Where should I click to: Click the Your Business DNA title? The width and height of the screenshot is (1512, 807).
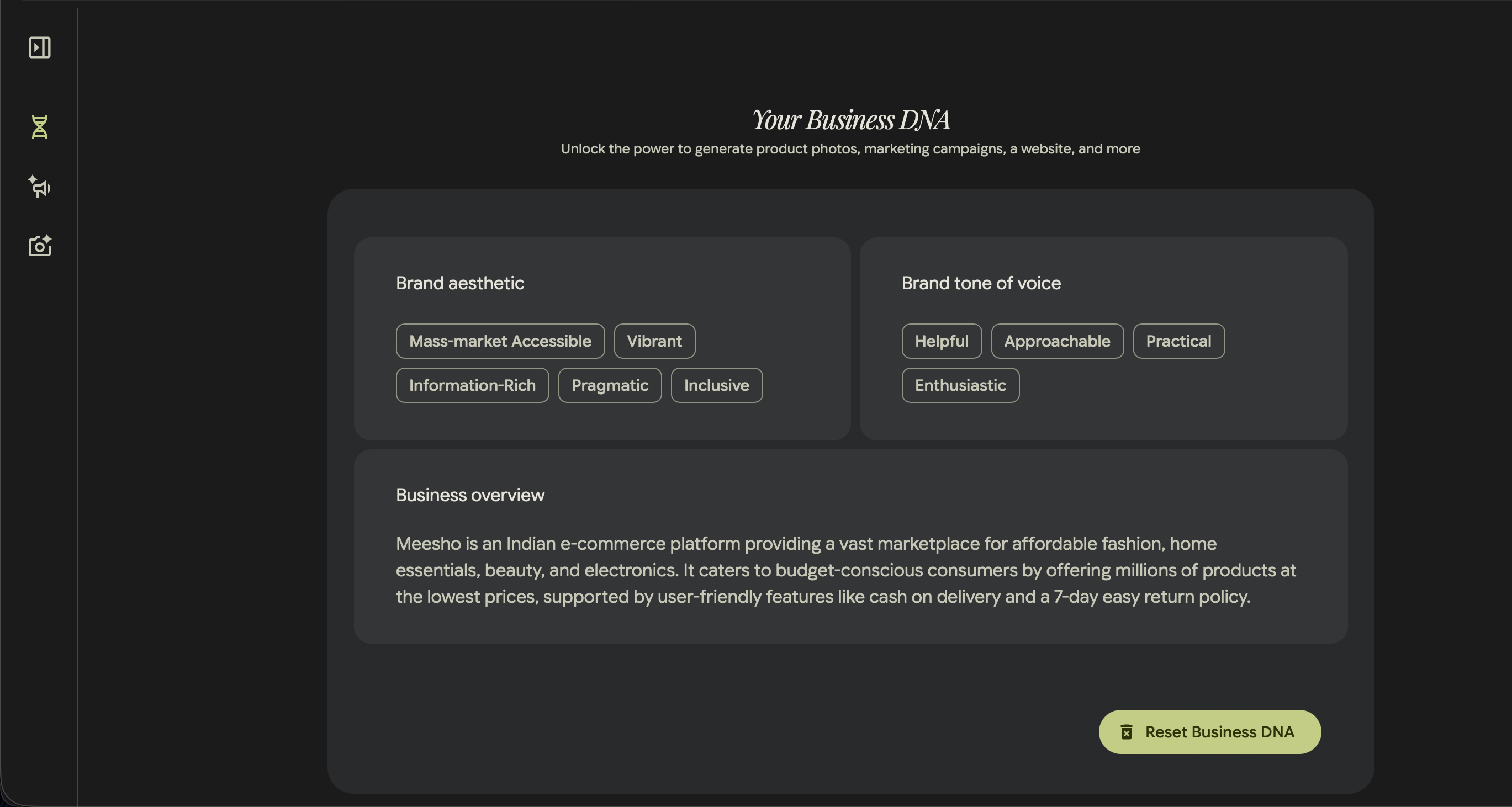click(x=850, y=120)
